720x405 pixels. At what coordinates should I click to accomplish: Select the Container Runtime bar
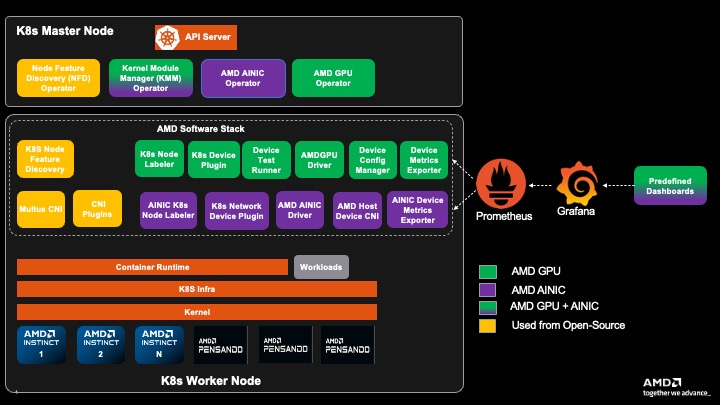pos(152,267)
